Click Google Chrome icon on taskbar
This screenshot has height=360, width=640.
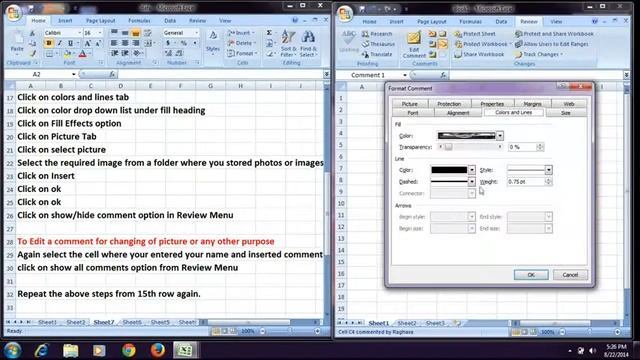pyautogui.click(x=129, y=350)
